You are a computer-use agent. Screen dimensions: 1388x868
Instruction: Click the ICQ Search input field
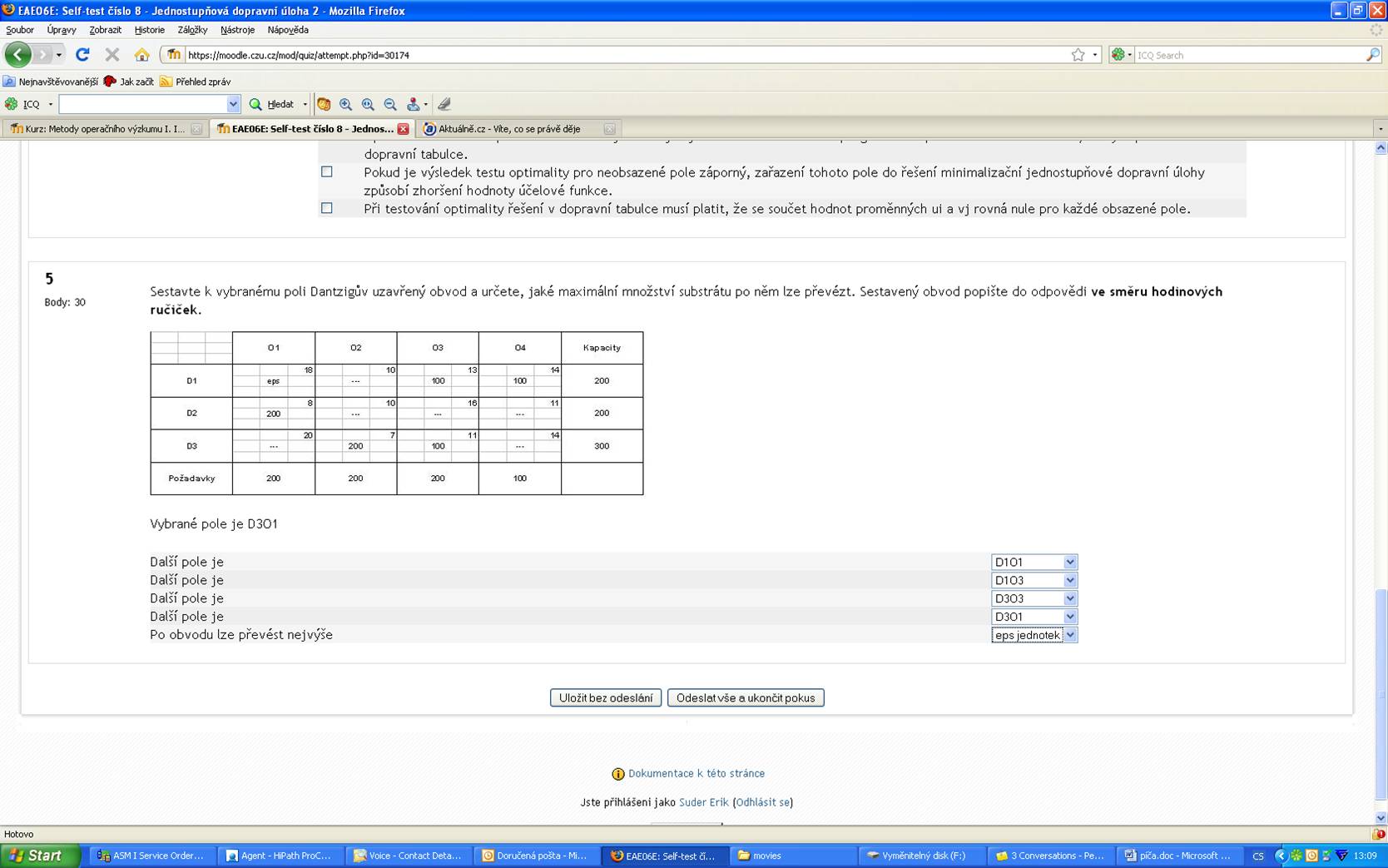1250,55
